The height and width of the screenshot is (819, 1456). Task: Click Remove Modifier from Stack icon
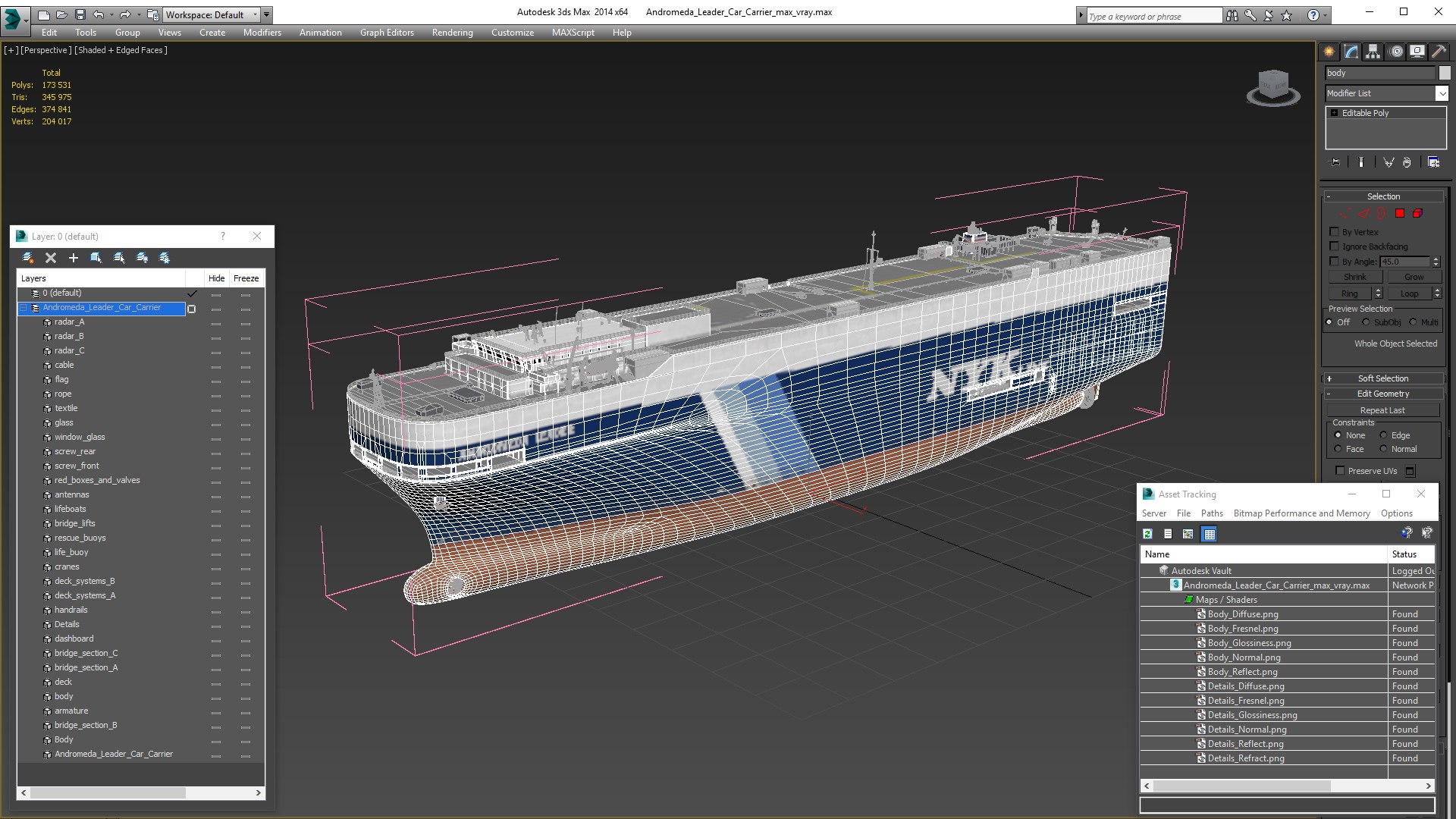coord(1407,162)
